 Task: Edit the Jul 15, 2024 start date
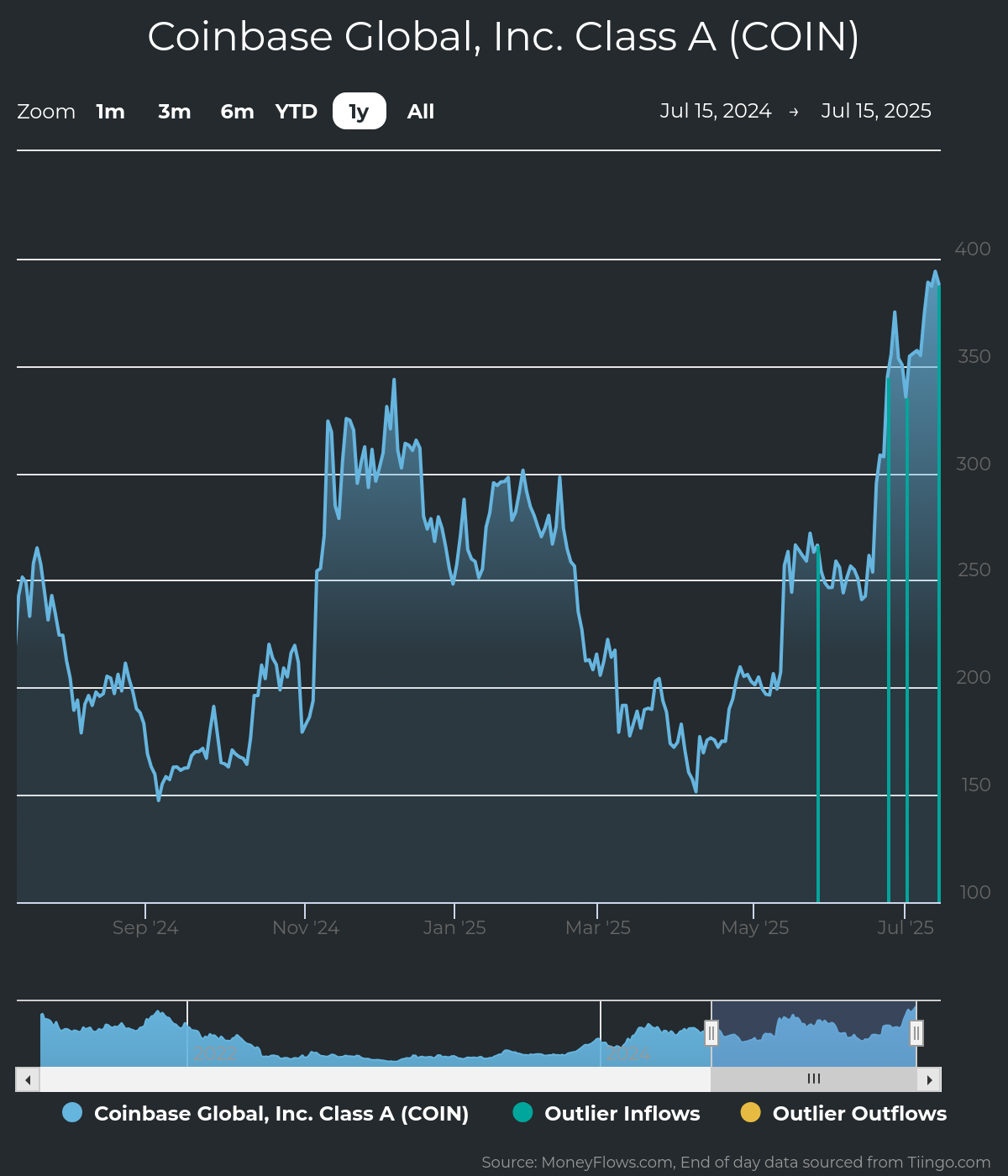(x=716, y=111)
